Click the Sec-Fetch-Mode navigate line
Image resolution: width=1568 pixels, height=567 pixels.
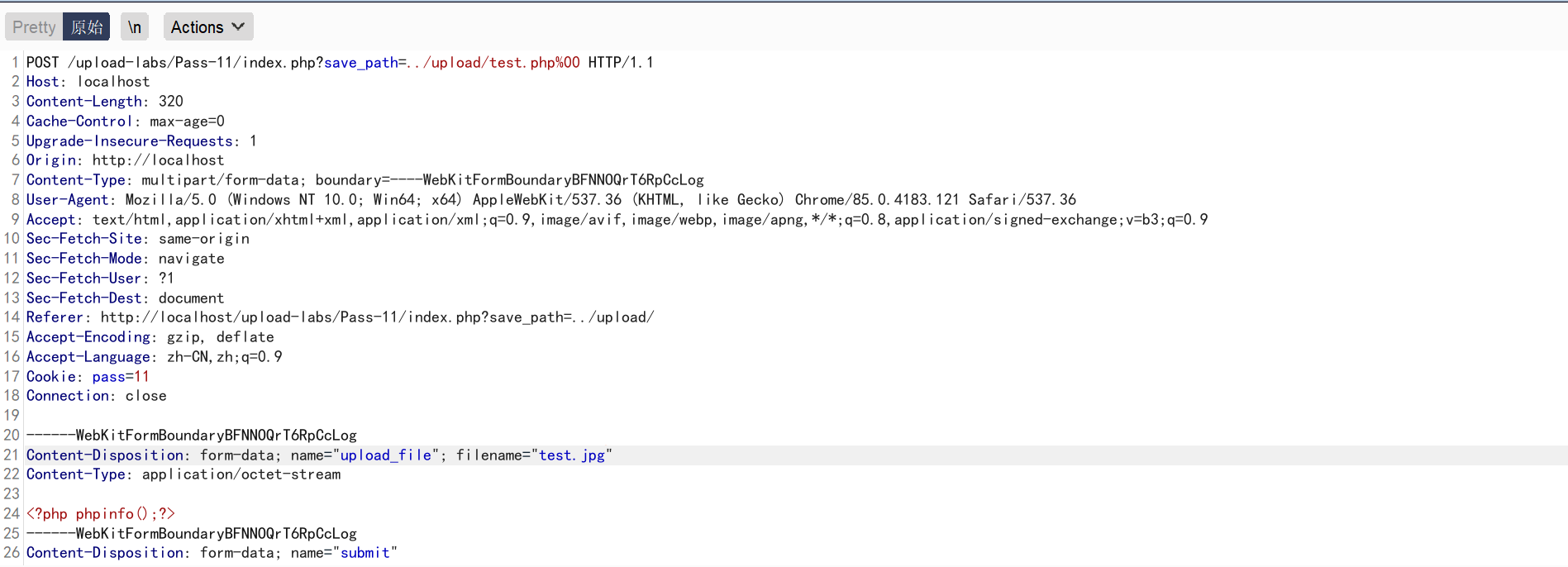pos(125,259)
